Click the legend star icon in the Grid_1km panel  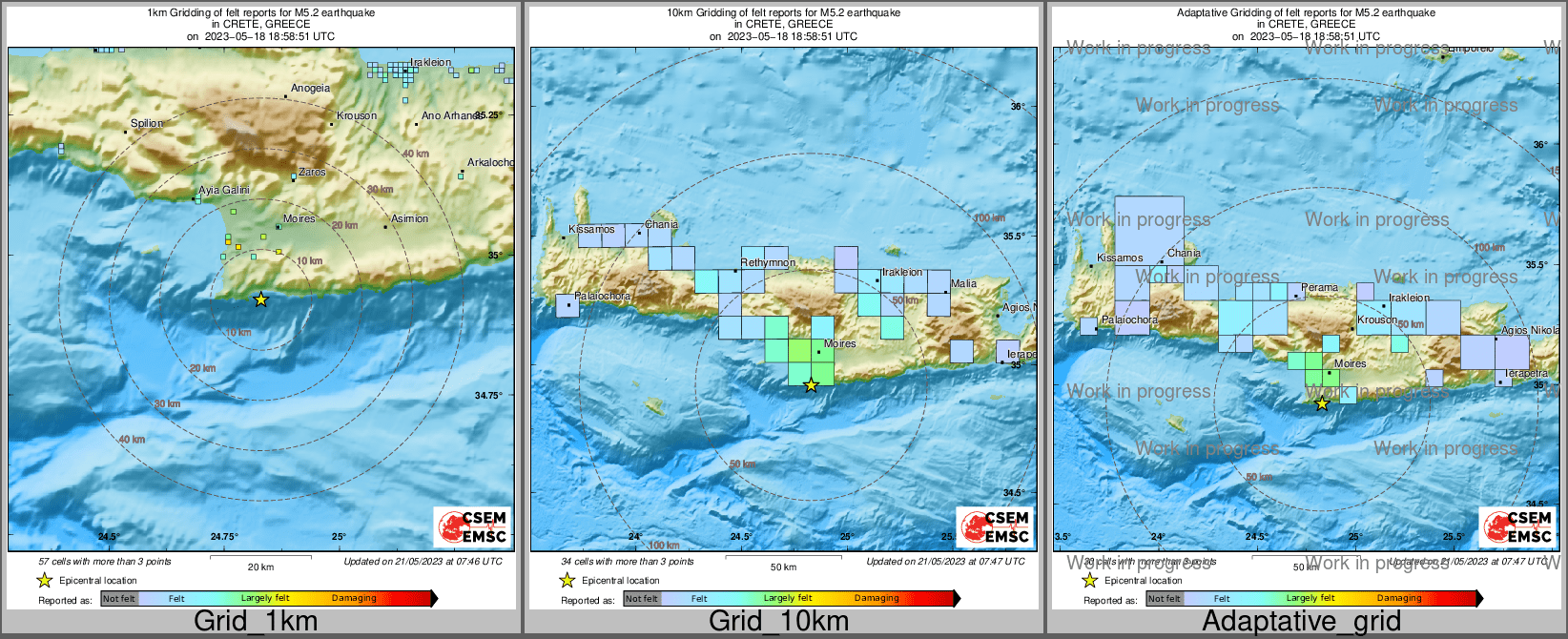44,580
